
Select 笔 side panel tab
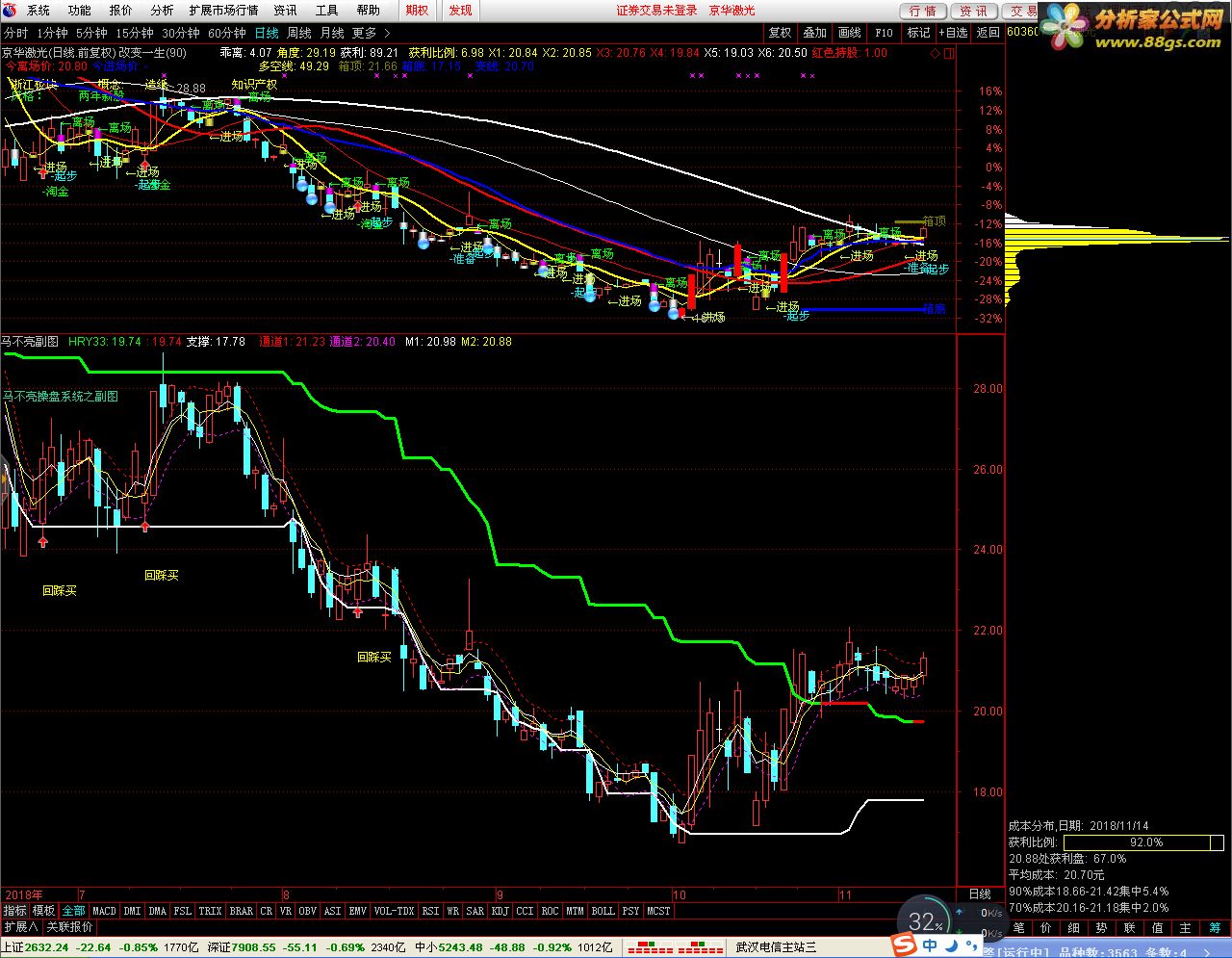click(x=1019, y=928)
